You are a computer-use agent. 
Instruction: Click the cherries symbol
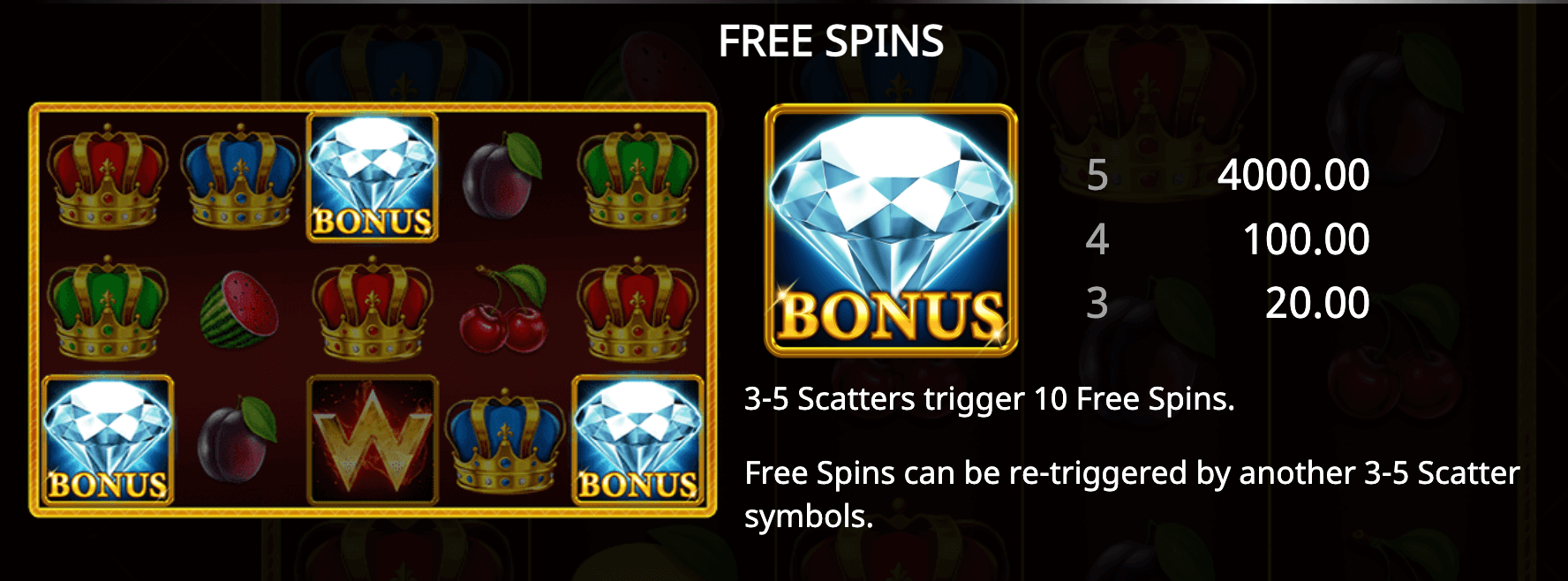[x=503, y=307]
